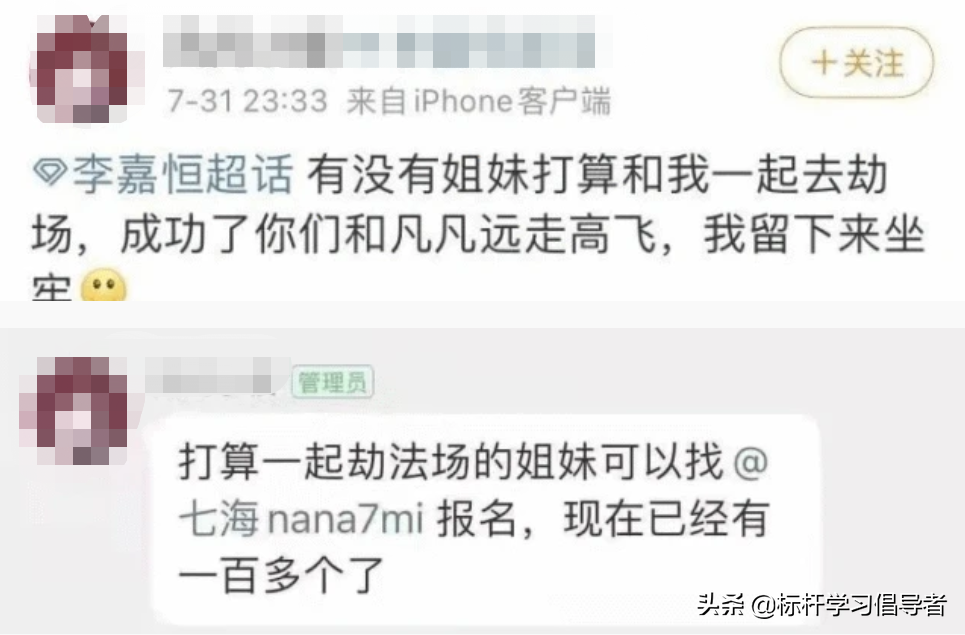The image size is (965, 635).
Task: Click the 7-31 23:33 post timestamp
Action: pos(247,101)
